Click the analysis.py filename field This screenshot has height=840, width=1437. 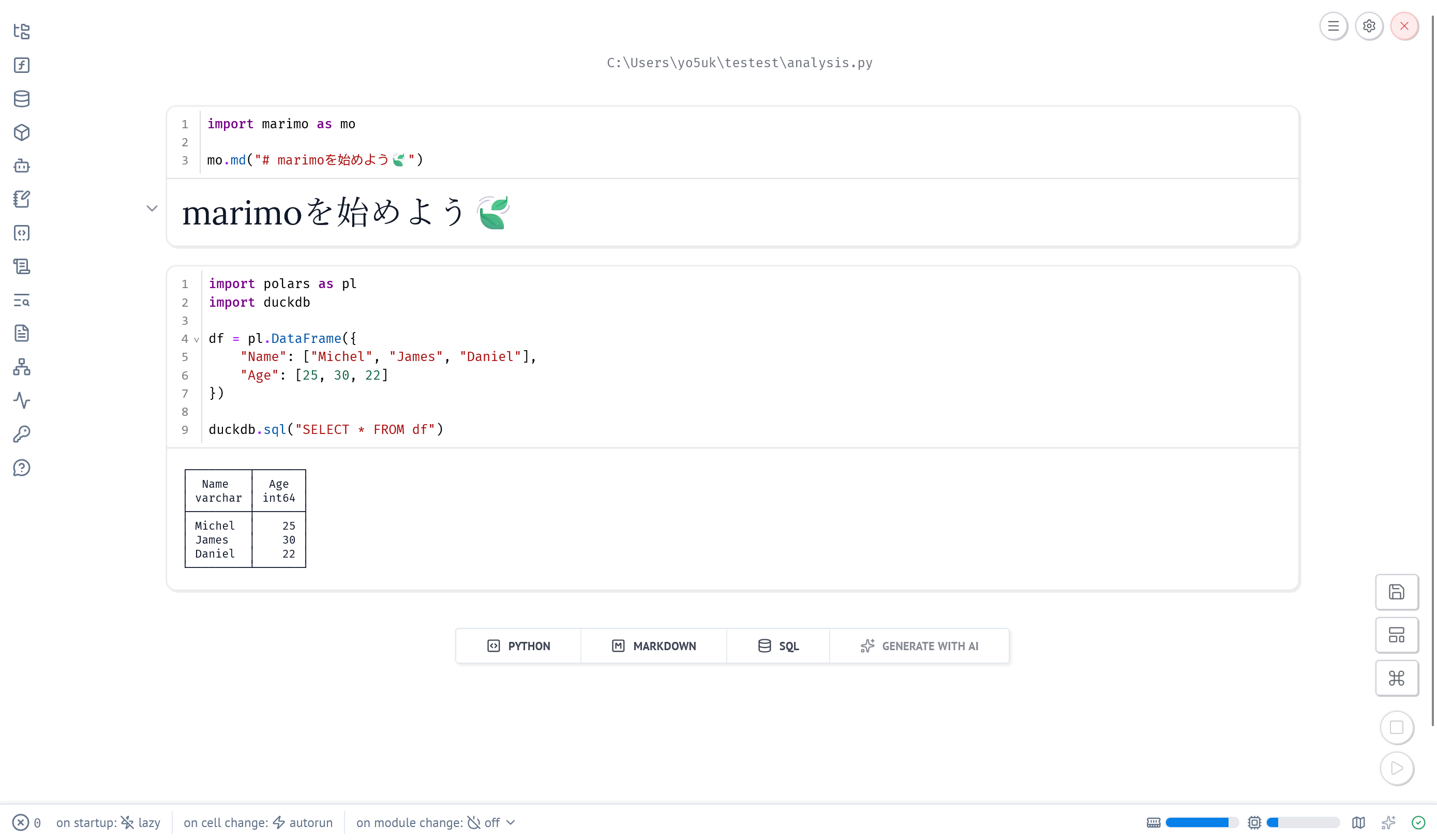pos(739,63)
